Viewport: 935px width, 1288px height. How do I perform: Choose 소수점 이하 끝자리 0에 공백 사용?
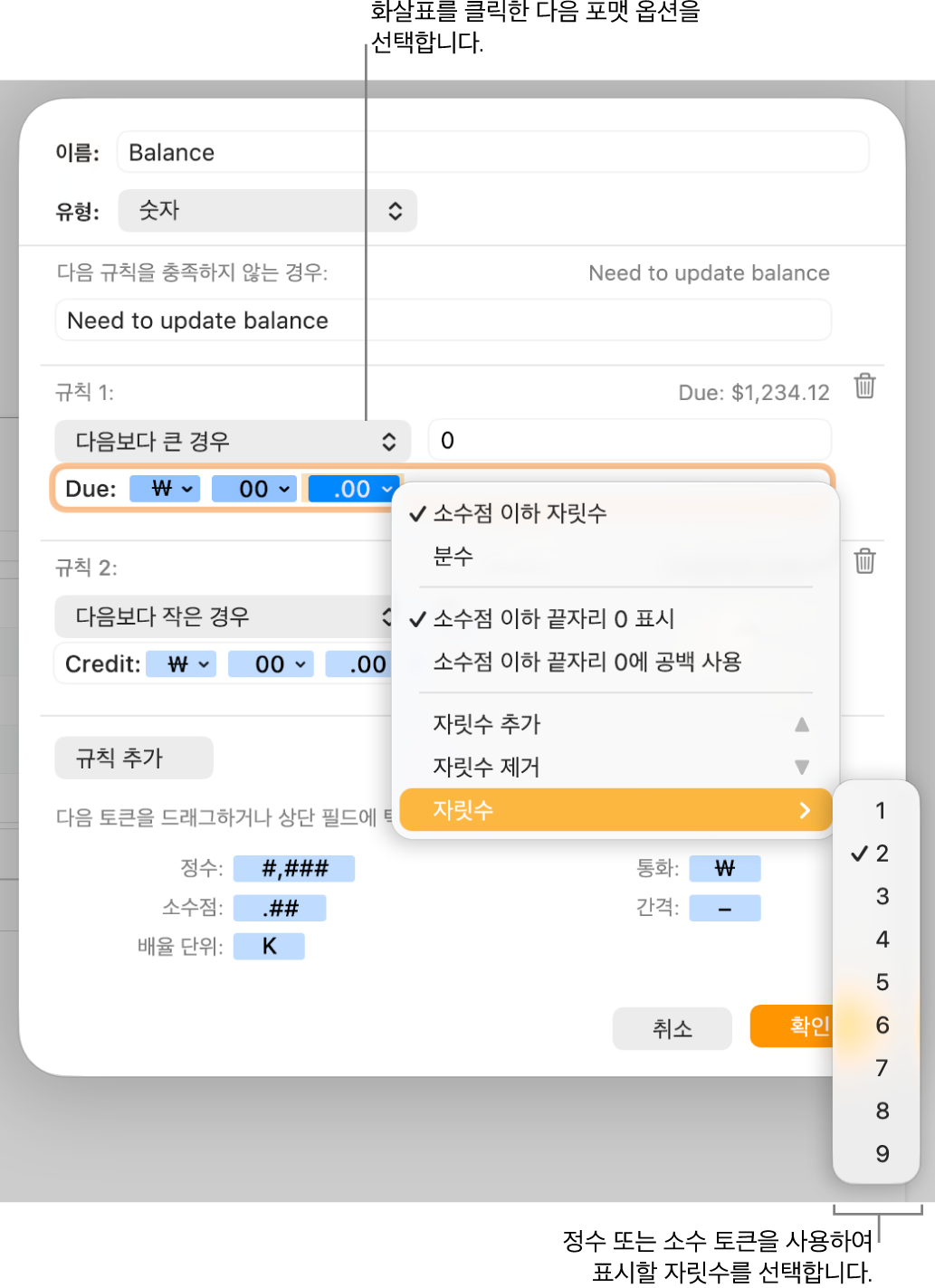click(x=615, y=661)
